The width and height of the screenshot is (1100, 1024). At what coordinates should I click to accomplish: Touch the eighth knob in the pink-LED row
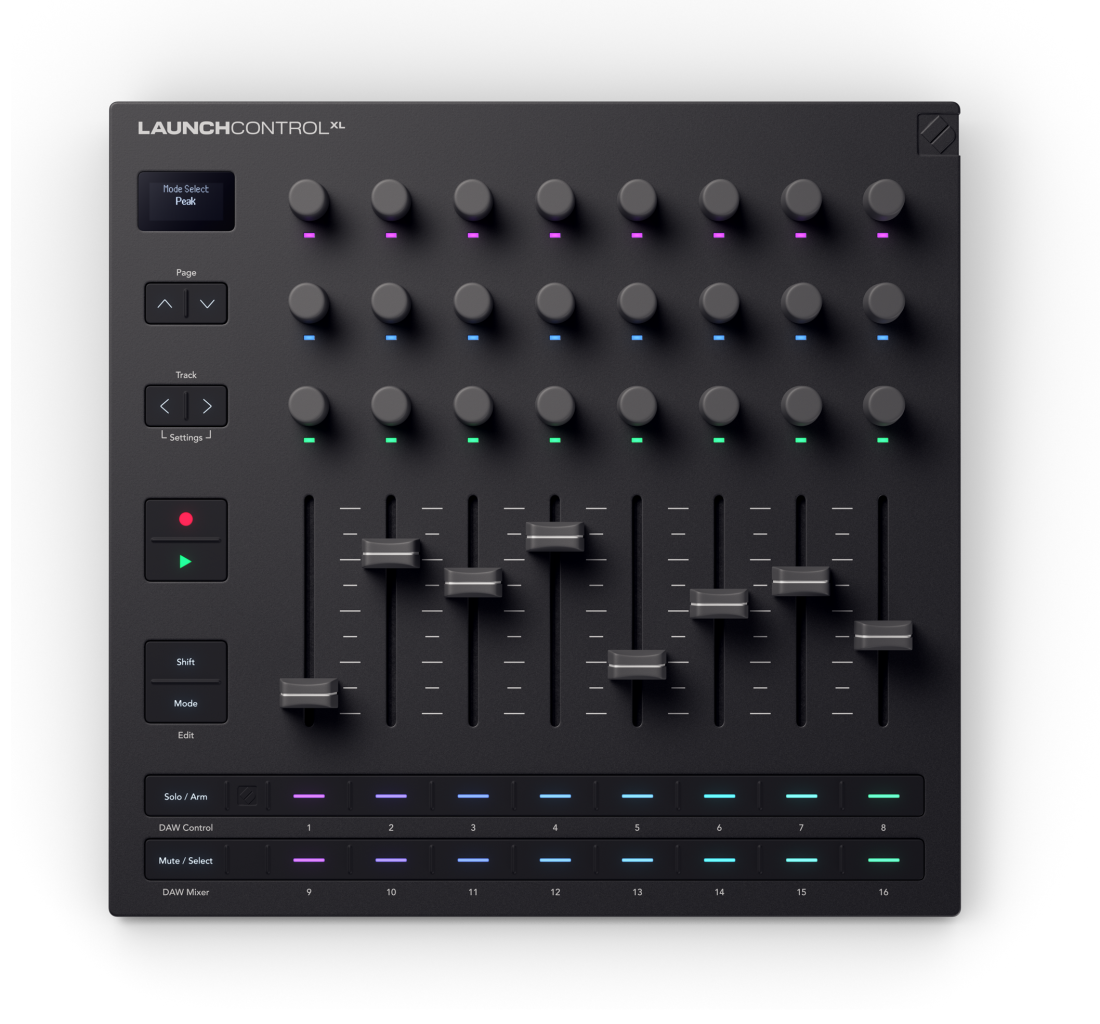pyautogui.click(x=883, y=199)
